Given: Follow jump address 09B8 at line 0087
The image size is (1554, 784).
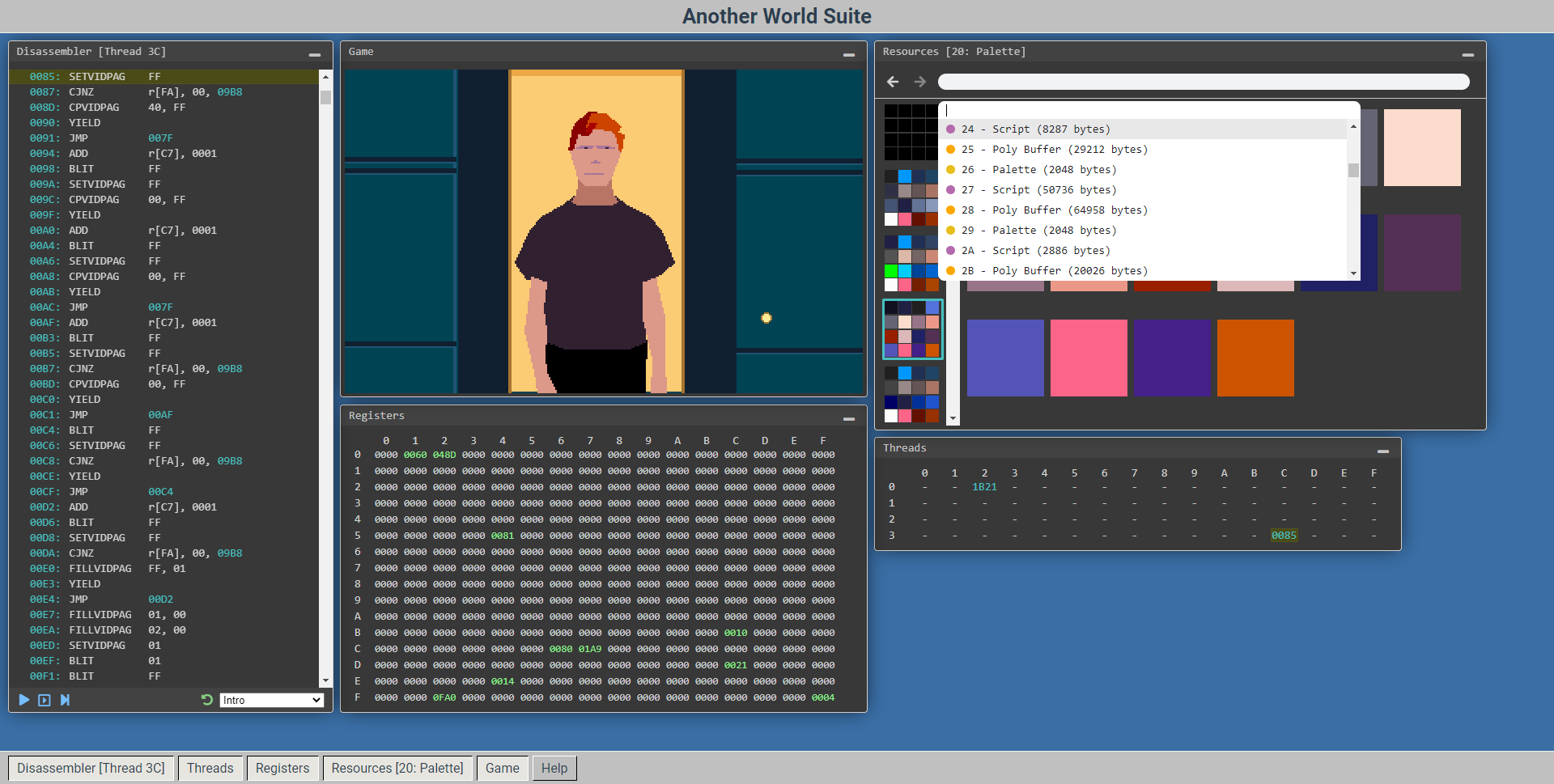Looking at the screenshot, I should coord(230,92).
